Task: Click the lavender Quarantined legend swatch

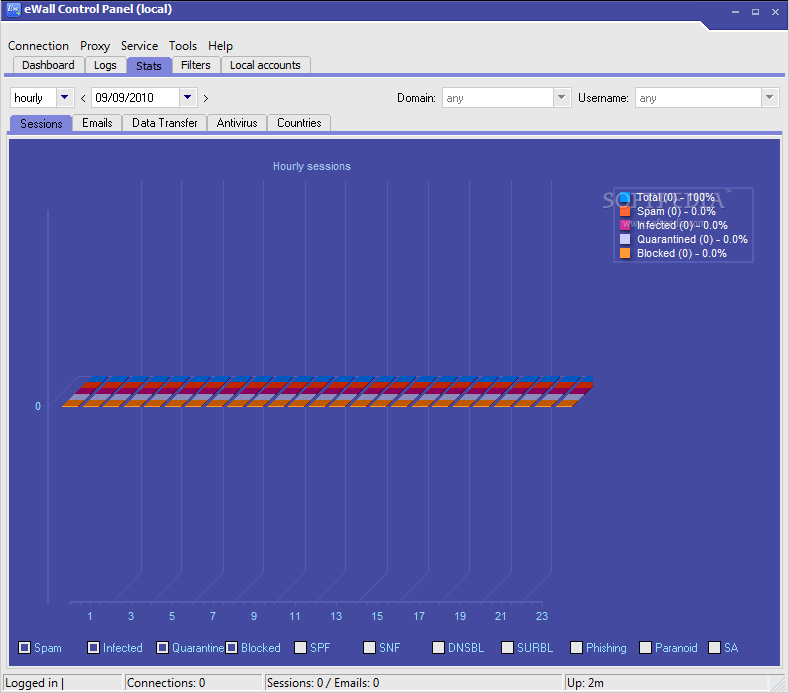Action: coord(624,239)
